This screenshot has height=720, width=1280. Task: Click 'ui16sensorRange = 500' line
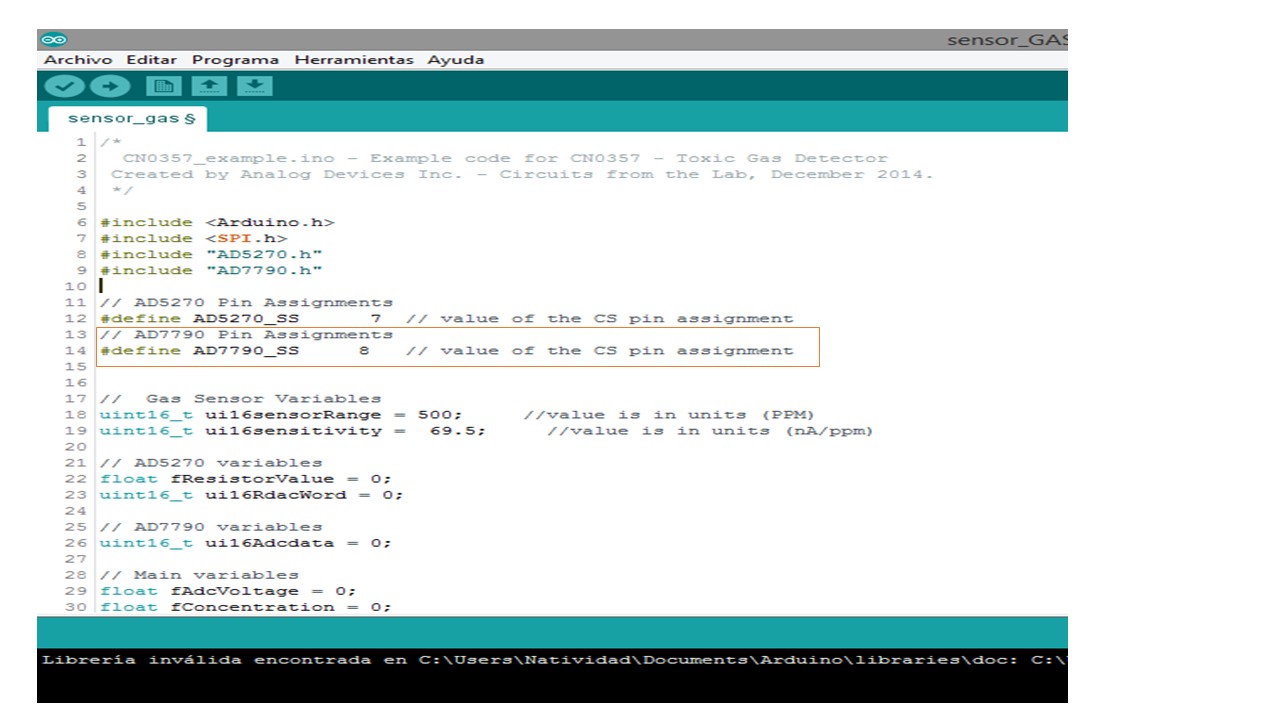point(457,415)
